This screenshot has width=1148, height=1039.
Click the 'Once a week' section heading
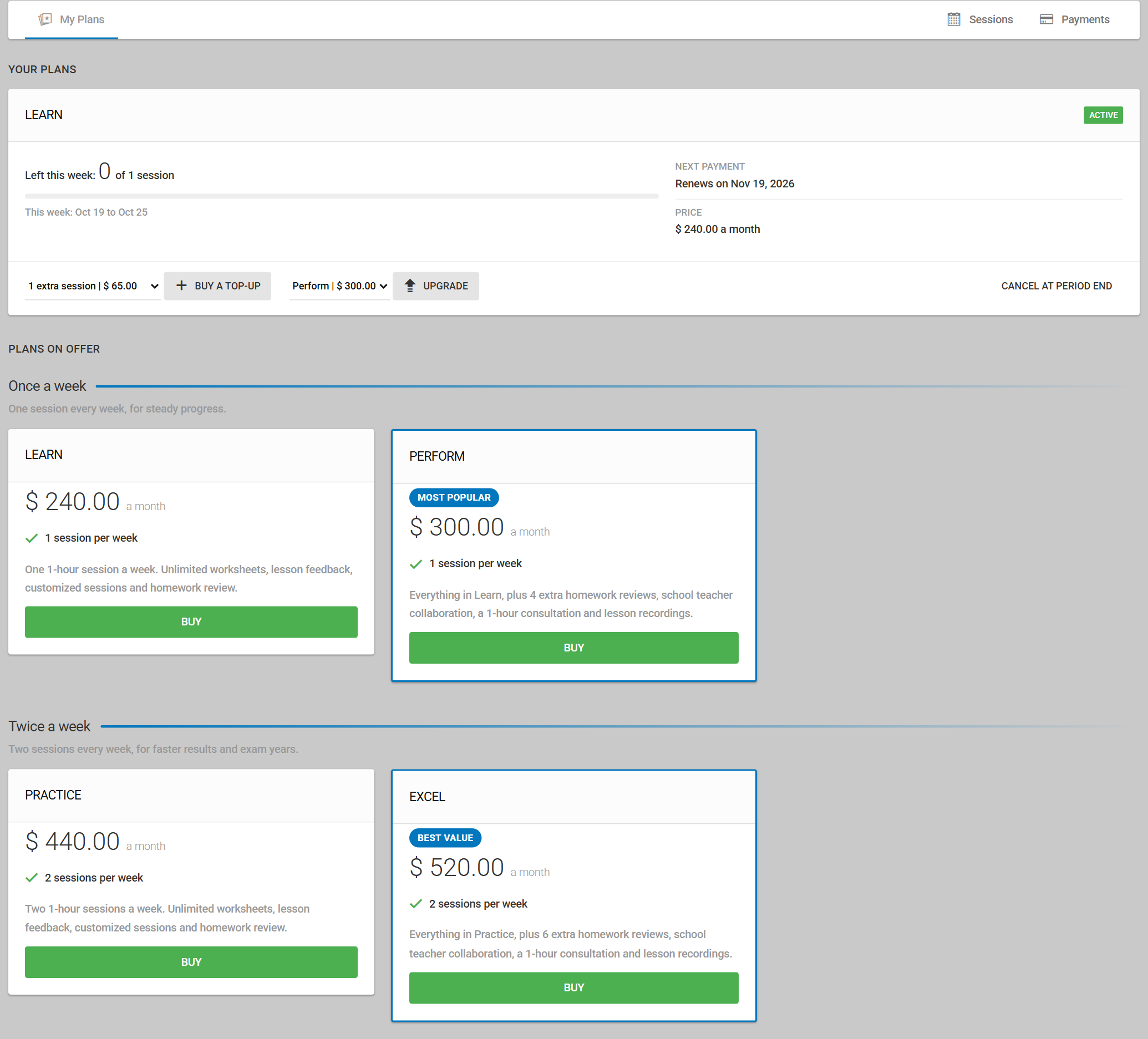coord(47,385)
